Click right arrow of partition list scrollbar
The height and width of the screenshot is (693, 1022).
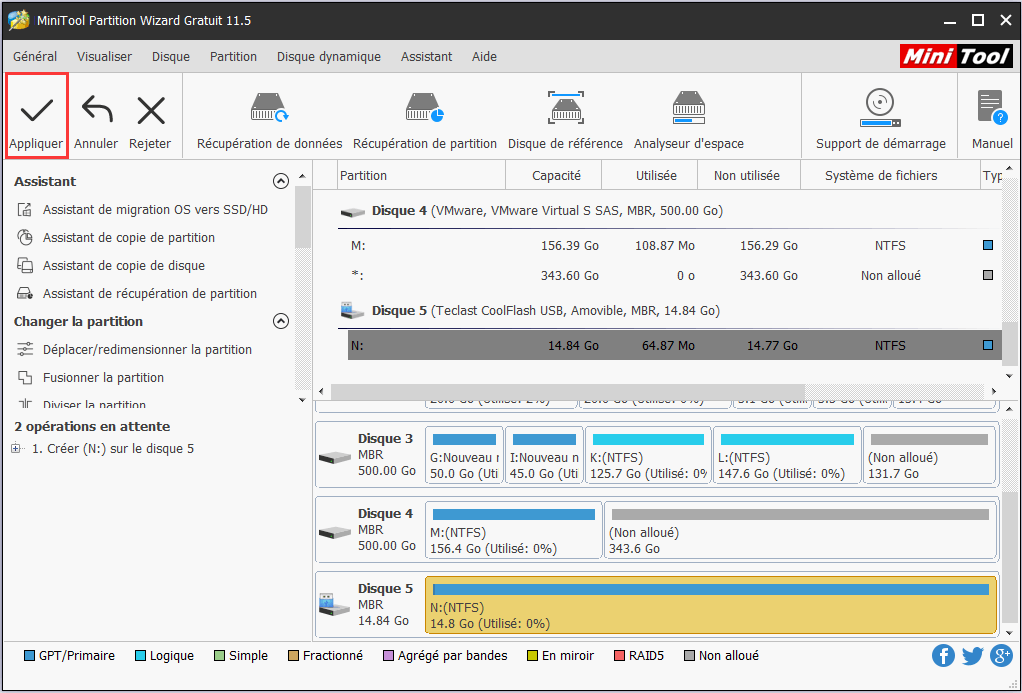994,391
